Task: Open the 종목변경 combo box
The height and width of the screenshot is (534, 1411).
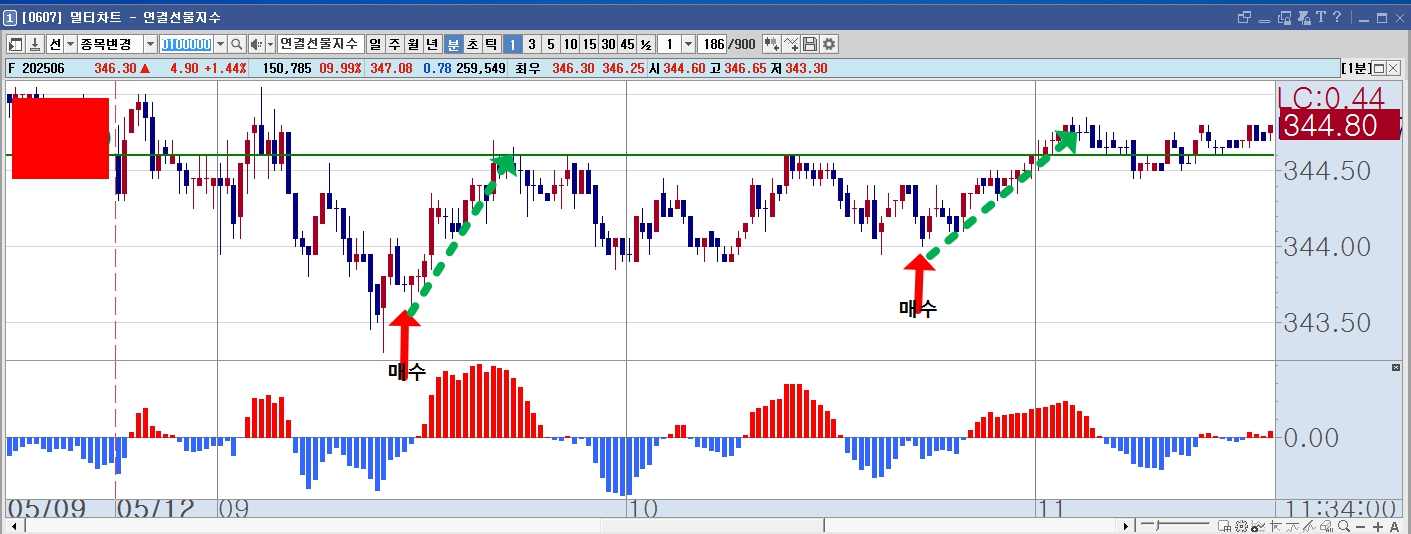Action: (x=117, y=44)
